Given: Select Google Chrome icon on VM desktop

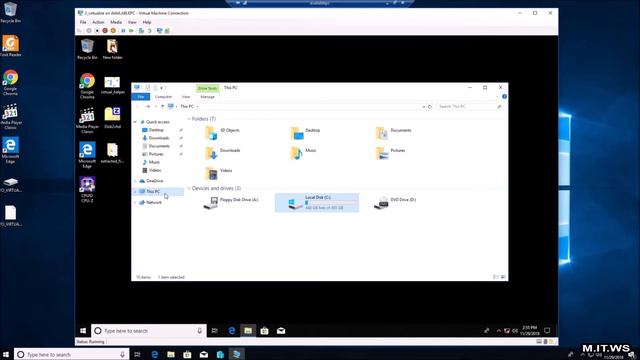Looking at the screenshot, I should 87,86.
